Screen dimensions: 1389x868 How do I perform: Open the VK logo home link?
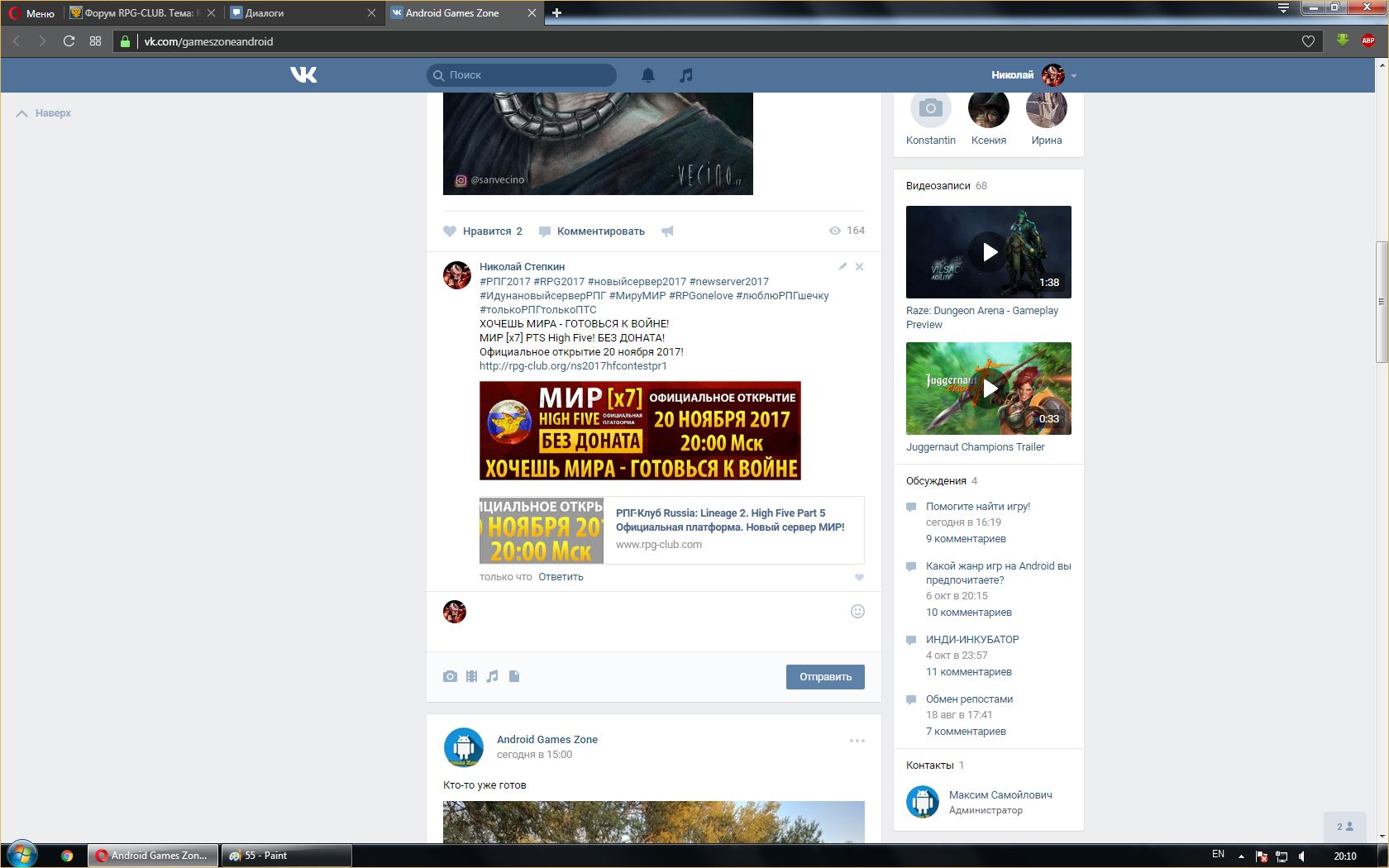(x=303, y=75)
